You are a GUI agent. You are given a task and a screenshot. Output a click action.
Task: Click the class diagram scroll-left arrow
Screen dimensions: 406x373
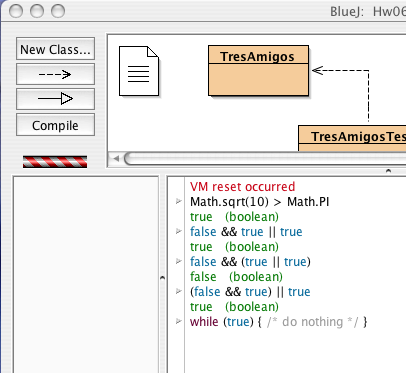(x=116, y=158)
